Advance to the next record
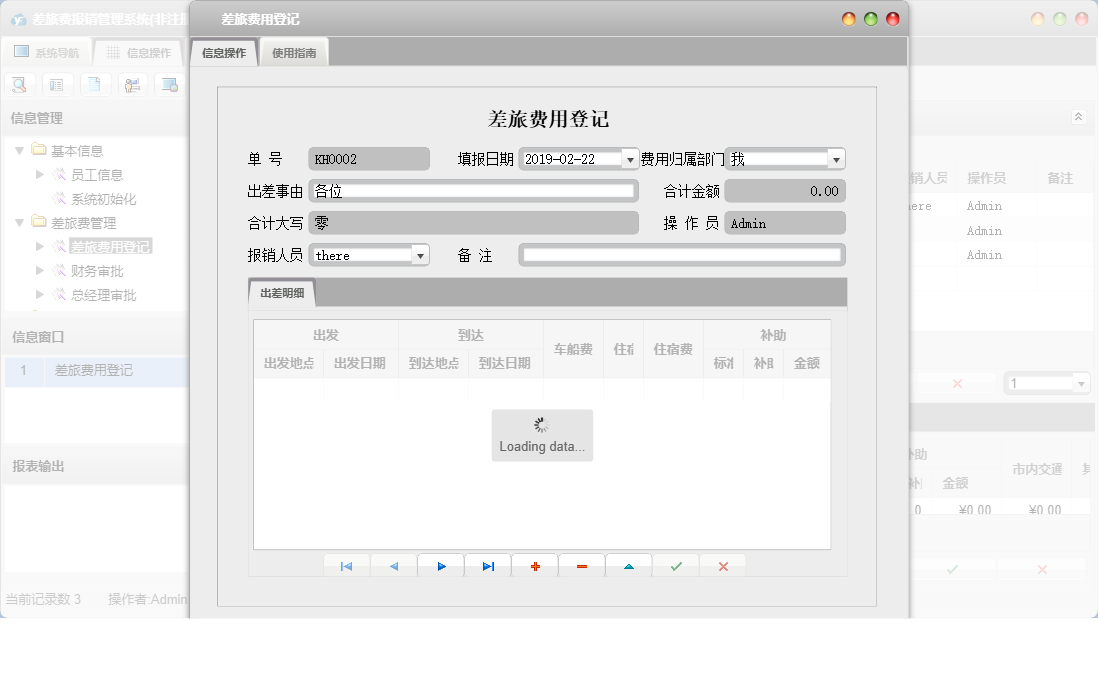The width and height of the screenshot is (1098, 675). click(x=441, y=565)
